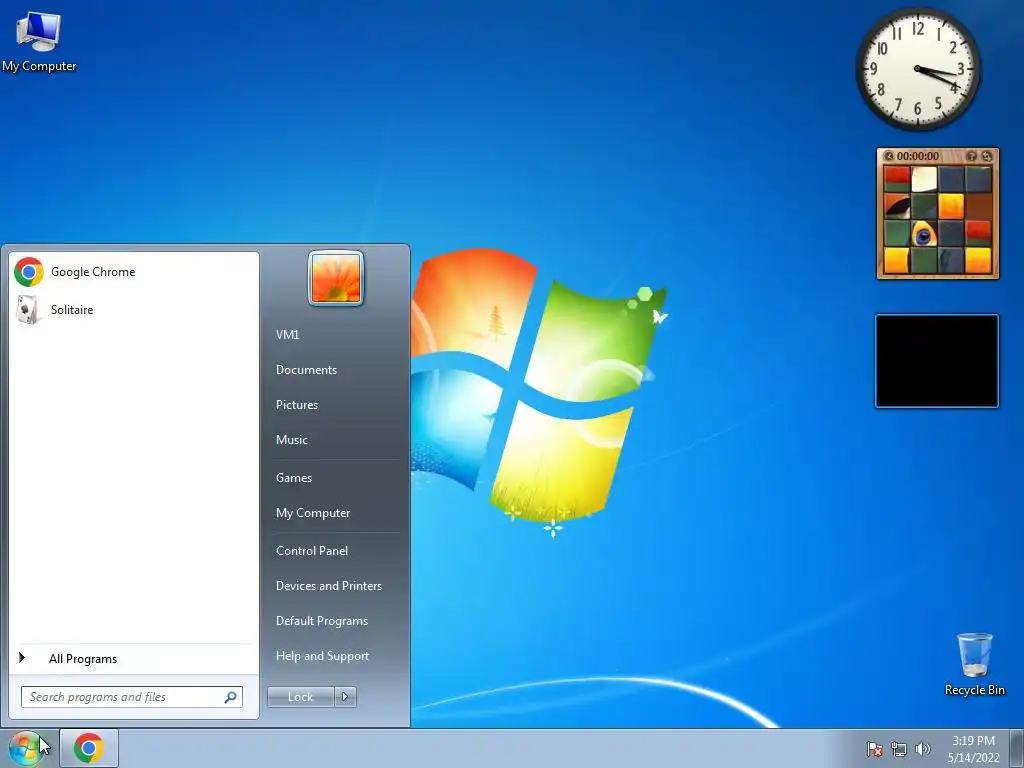Click the magnifier icon in the search box

pos(231,697)
